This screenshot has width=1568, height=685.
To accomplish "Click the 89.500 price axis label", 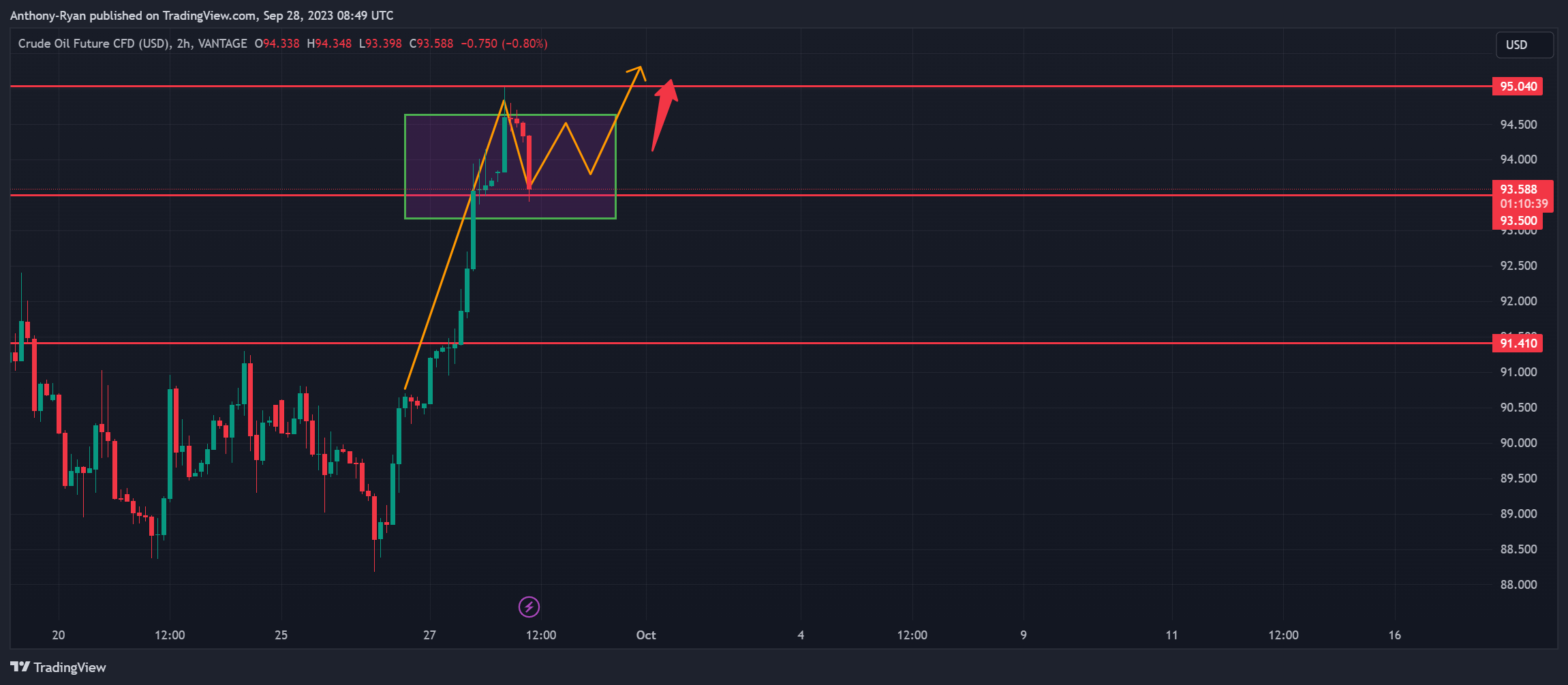I will tap(1518, 478).
